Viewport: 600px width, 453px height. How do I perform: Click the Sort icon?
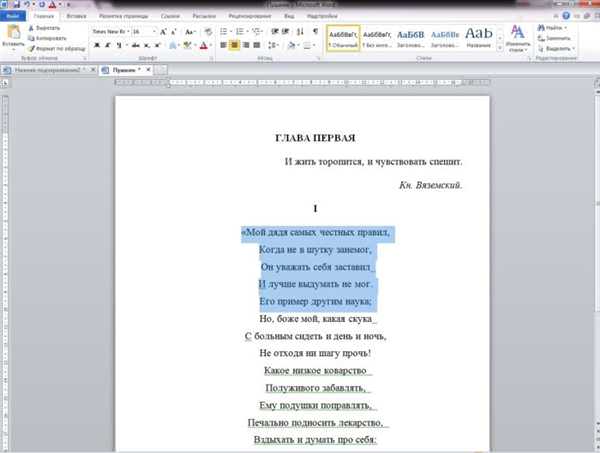300,32
